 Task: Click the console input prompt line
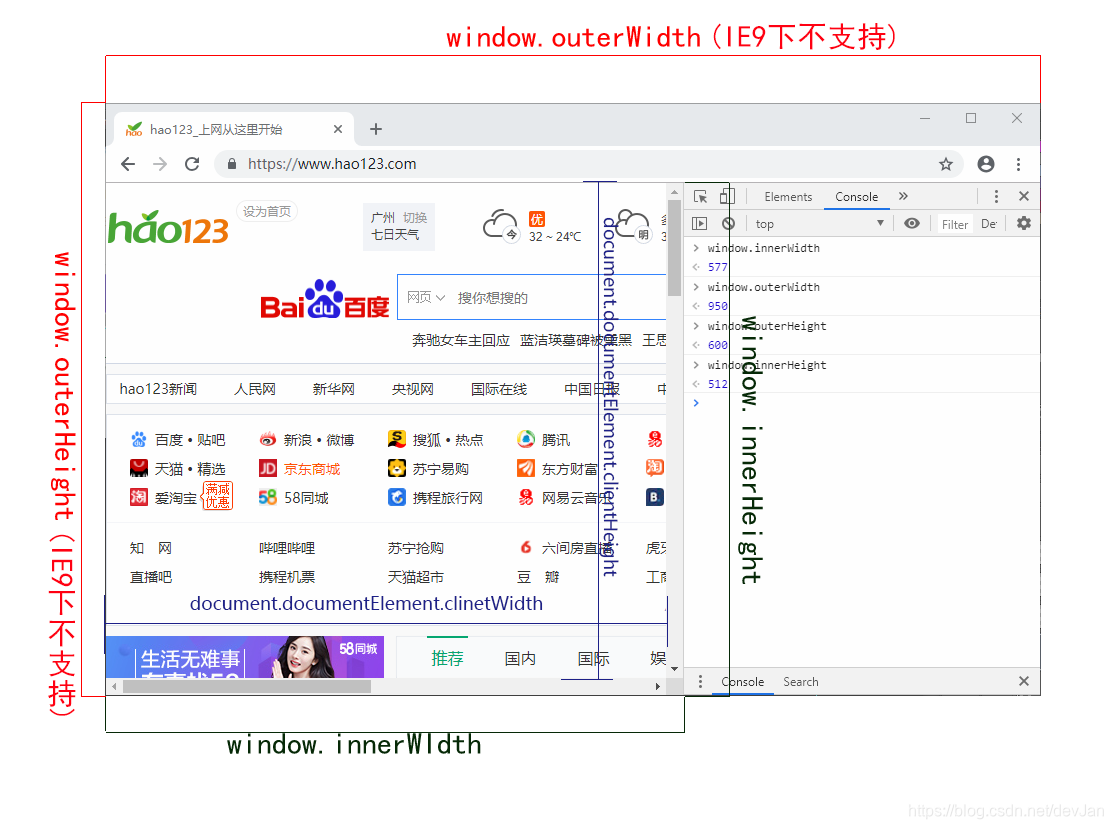pos(862,403)
